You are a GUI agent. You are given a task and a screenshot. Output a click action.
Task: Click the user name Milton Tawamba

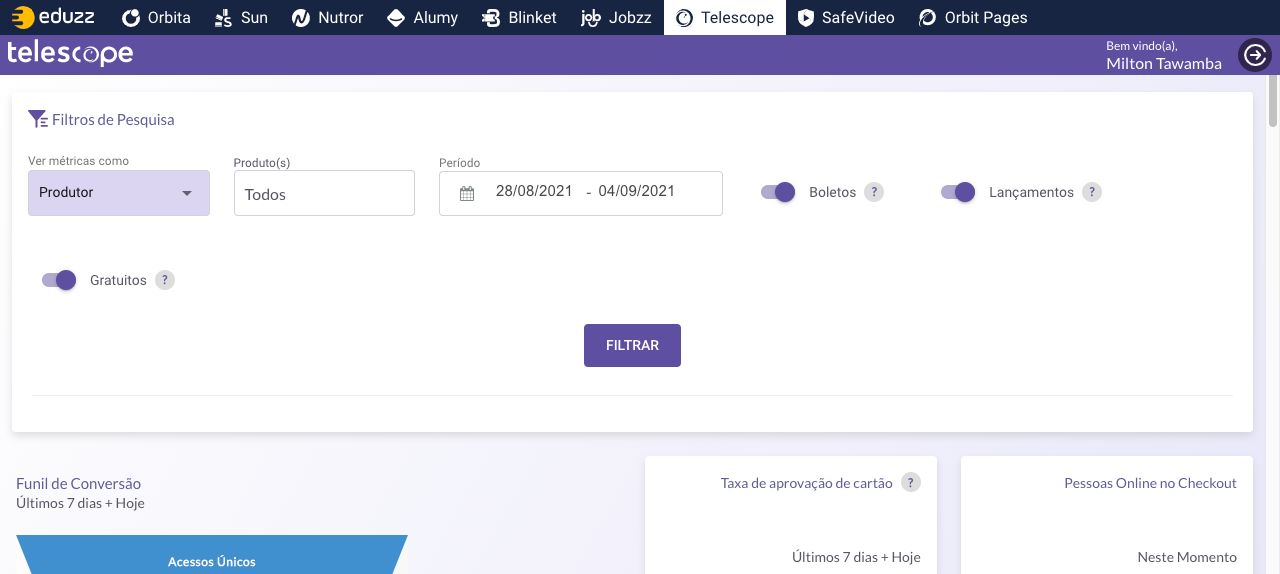pyautogui.click(x=1164, y=64)
